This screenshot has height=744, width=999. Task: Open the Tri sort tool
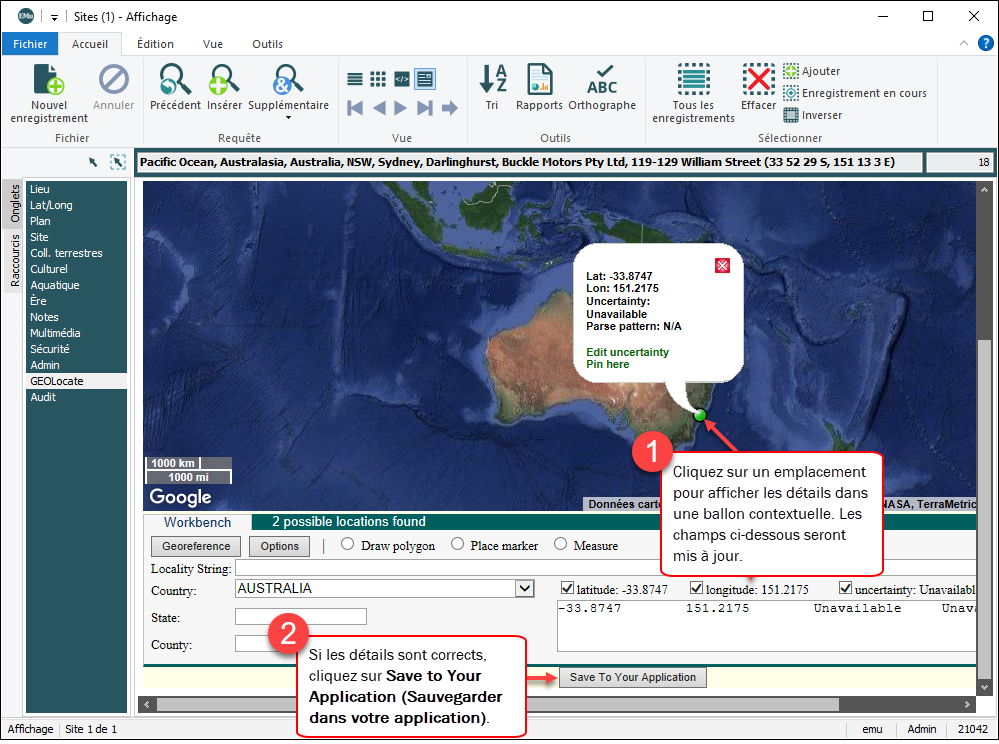pos(492,81)
